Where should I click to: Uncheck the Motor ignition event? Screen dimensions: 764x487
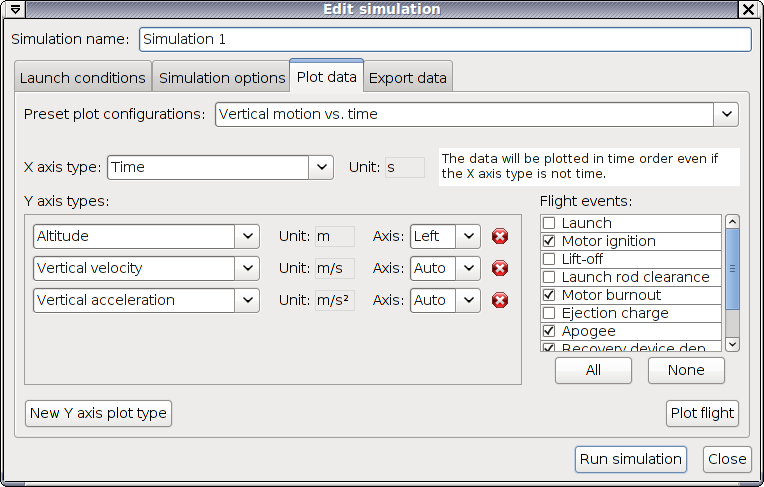click(x=548, y=242)
